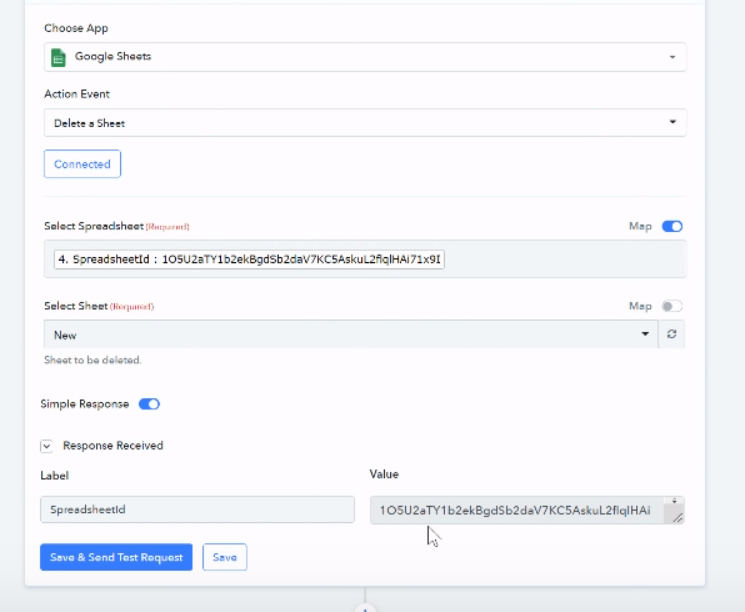Open the Select Sheet dropdown showing New

tap(351, 335)
